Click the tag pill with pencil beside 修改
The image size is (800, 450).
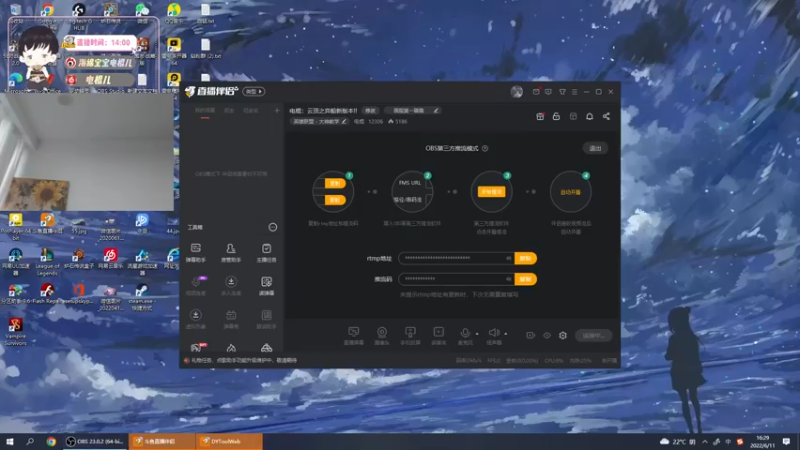point(413,111)
